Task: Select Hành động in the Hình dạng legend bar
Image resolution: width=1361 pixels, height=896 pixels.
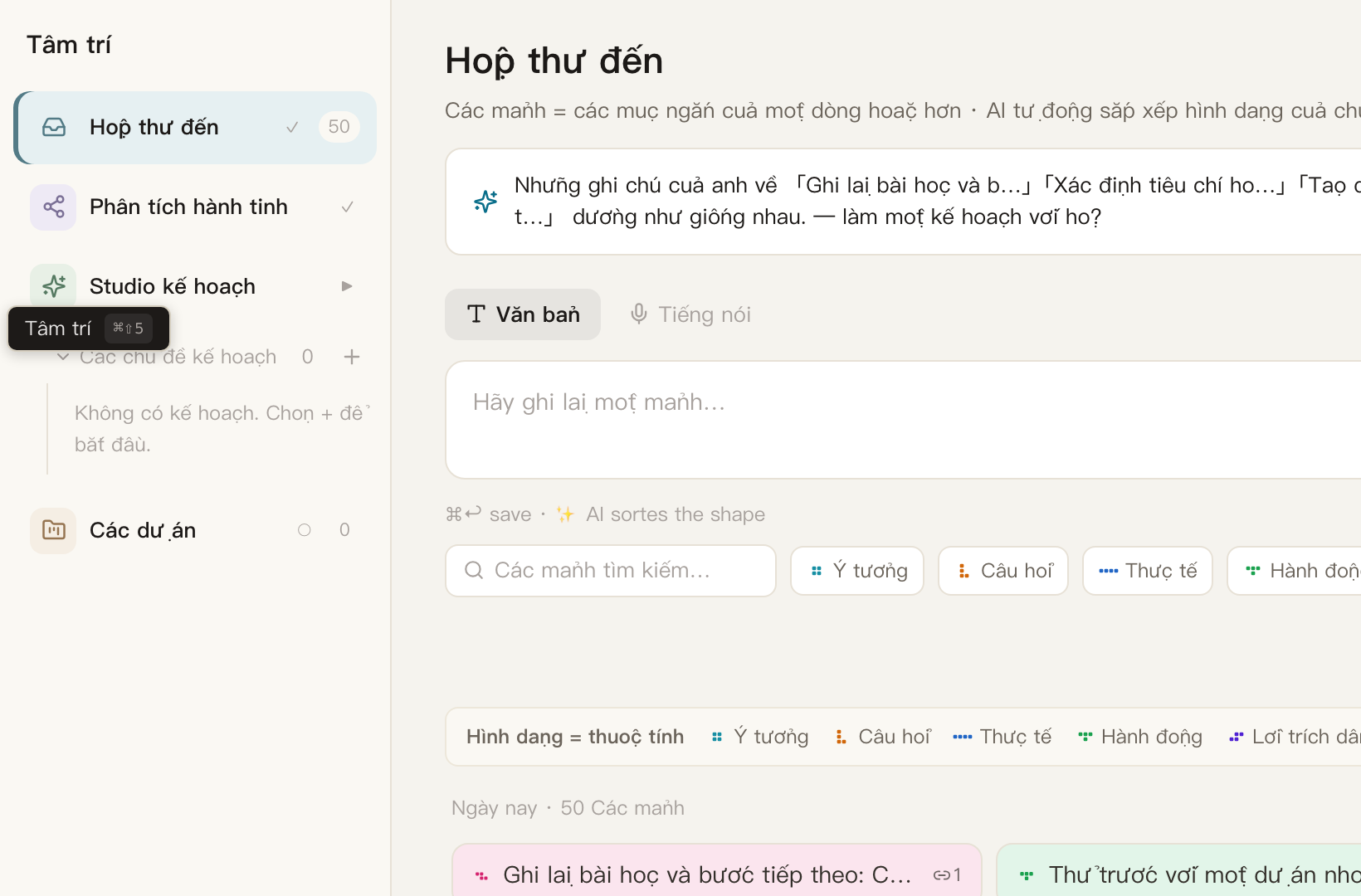Action: pos(1139,737)
